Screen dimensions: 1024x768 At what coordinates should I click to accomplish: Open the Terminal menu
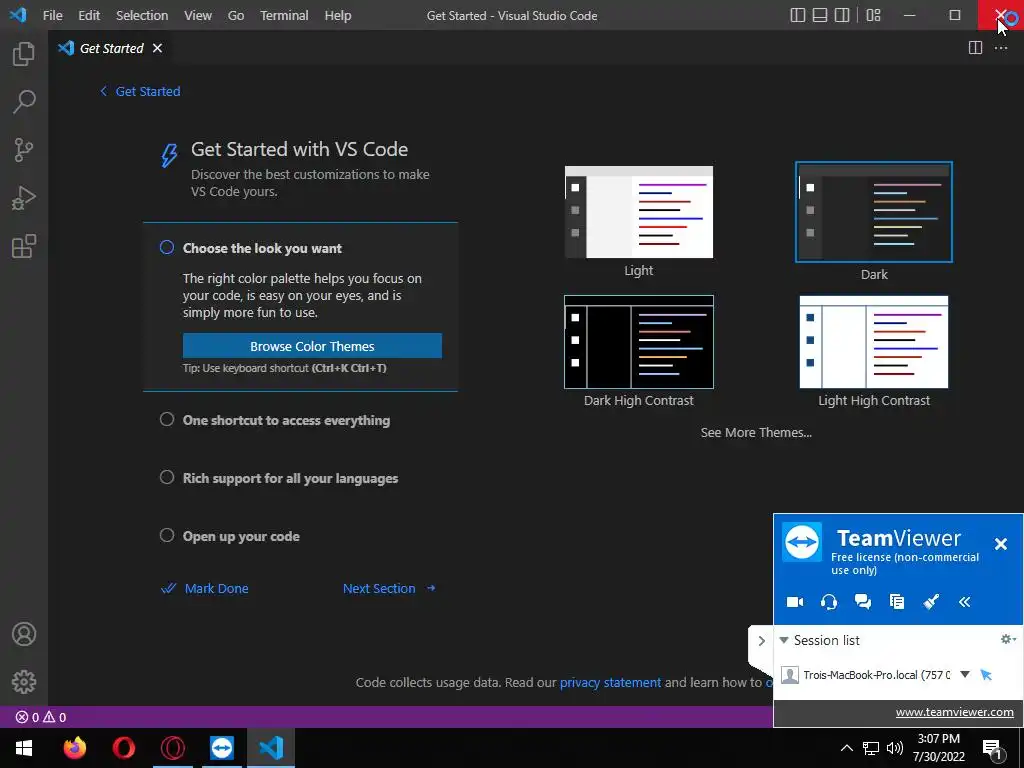284,15
